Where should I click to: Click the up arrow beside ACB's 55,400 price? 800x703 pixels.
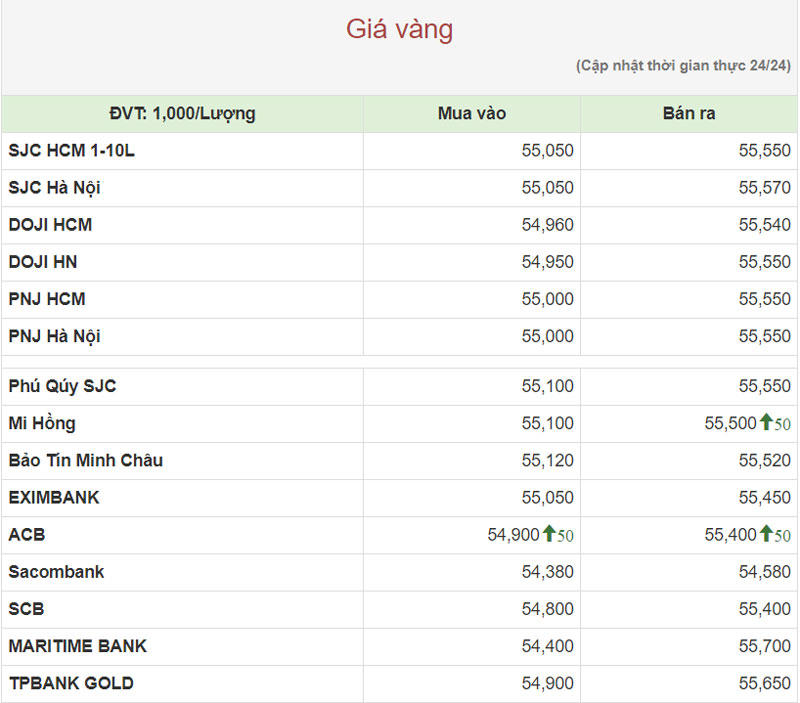coord(766,535)
